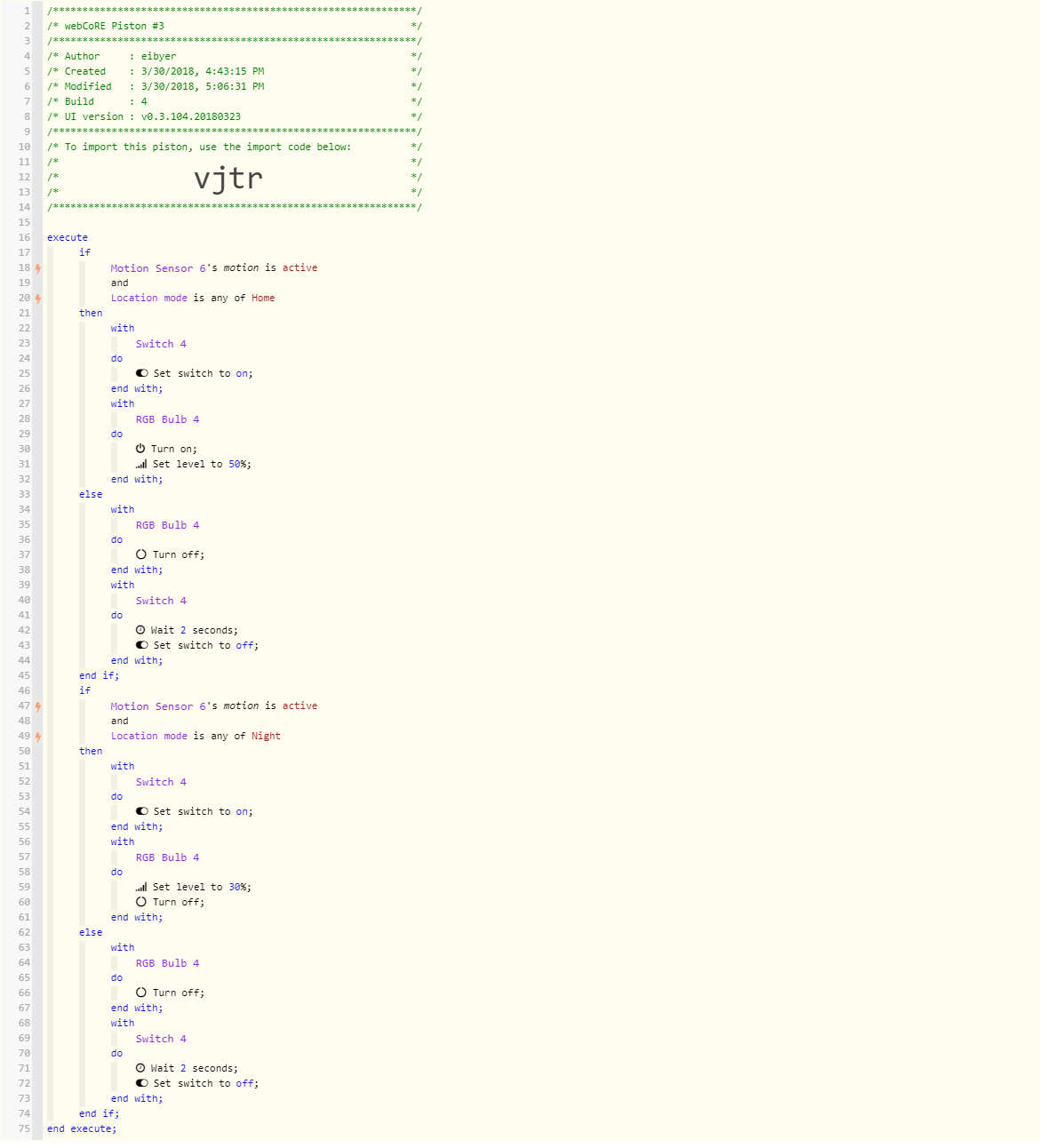Click the toggle icon on line 72

point(142,1083)
